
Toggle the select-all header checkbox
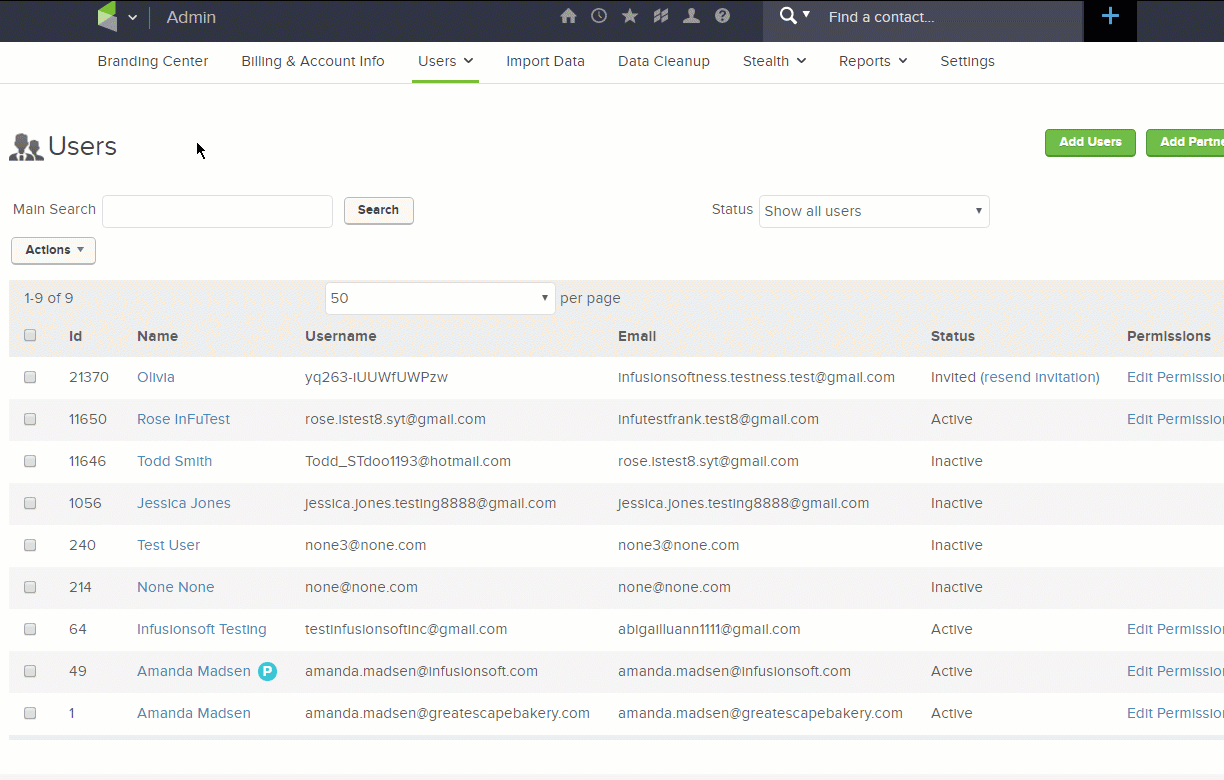(30, 335)
